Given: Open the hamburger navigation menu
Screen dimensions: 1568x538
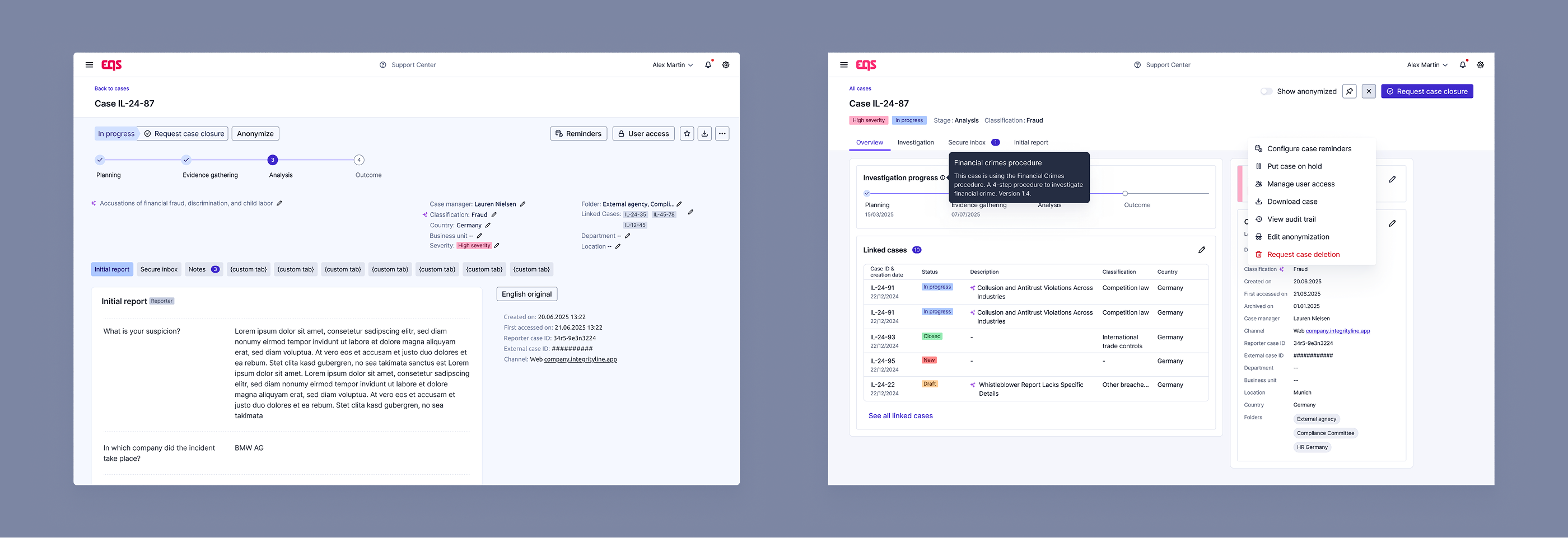Looking at the screenshot, I should click(x=89, y=64).
